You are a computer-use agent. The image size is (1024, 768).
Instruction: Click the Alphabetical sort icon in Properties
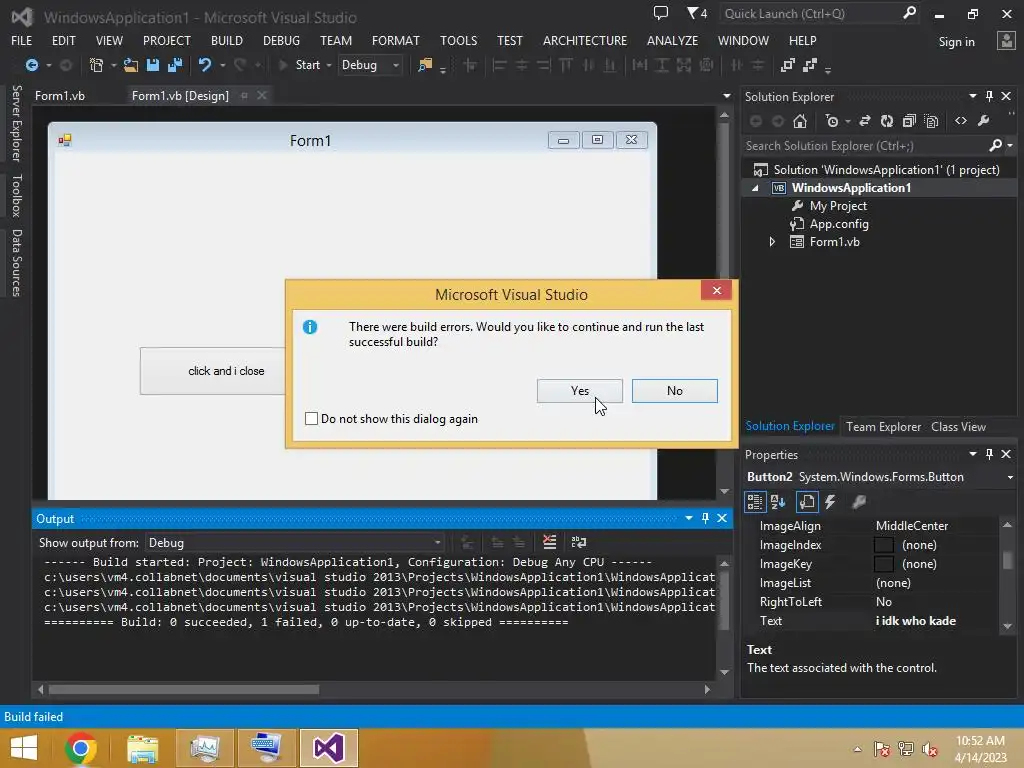[778, 502]
